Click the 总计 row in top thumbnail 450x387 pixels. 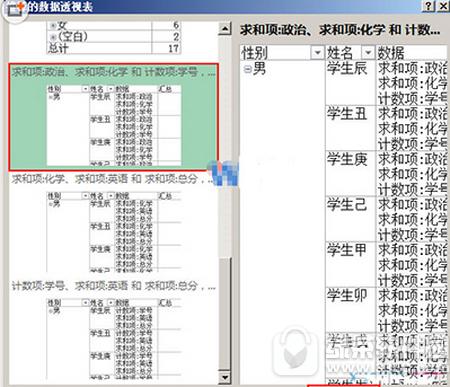[114, 48]
